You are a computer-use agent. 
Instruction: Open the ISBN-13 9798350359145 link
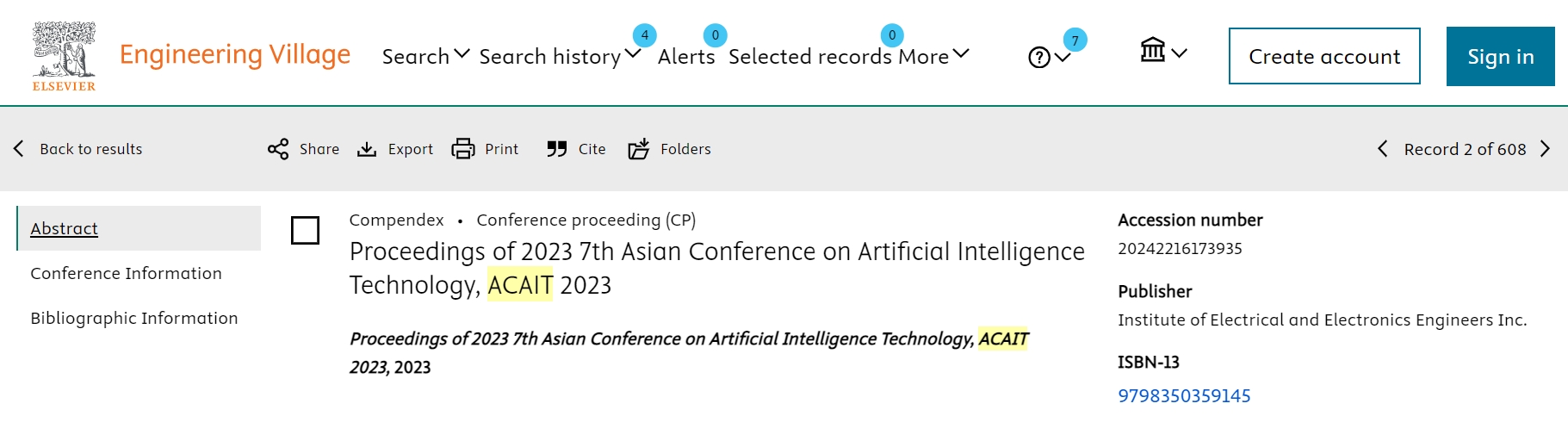(1184, 396)
